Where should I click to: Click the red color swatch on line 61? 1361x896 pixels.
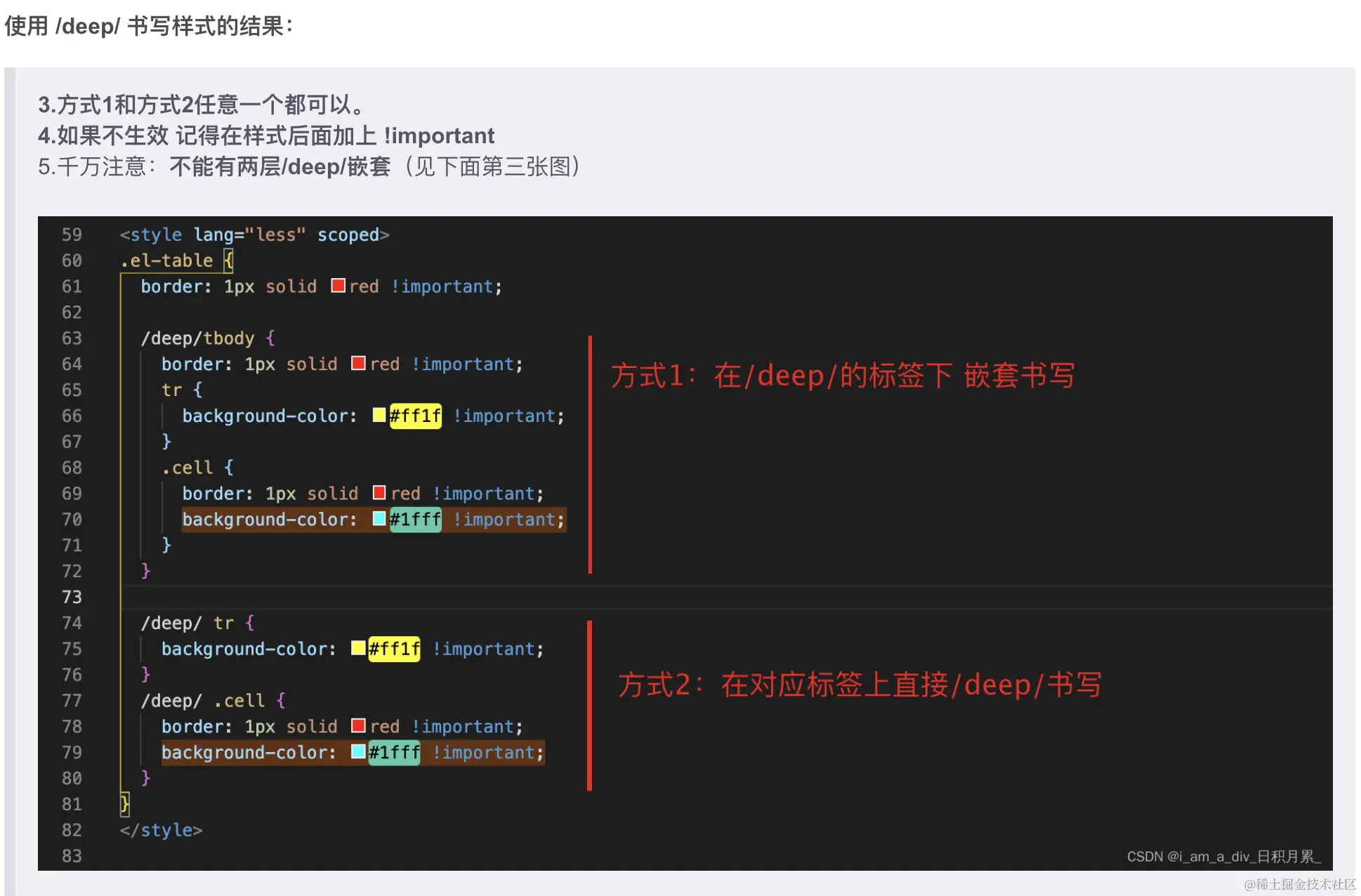[x=338, y=286]
